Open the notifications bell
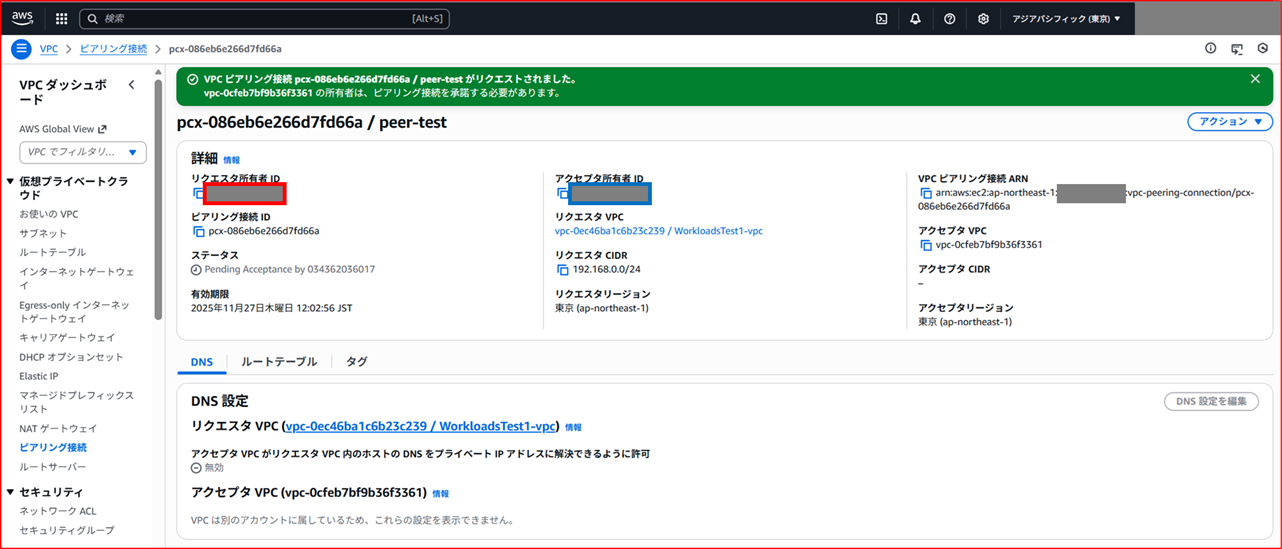1282x549 pixels. (915, 18)
